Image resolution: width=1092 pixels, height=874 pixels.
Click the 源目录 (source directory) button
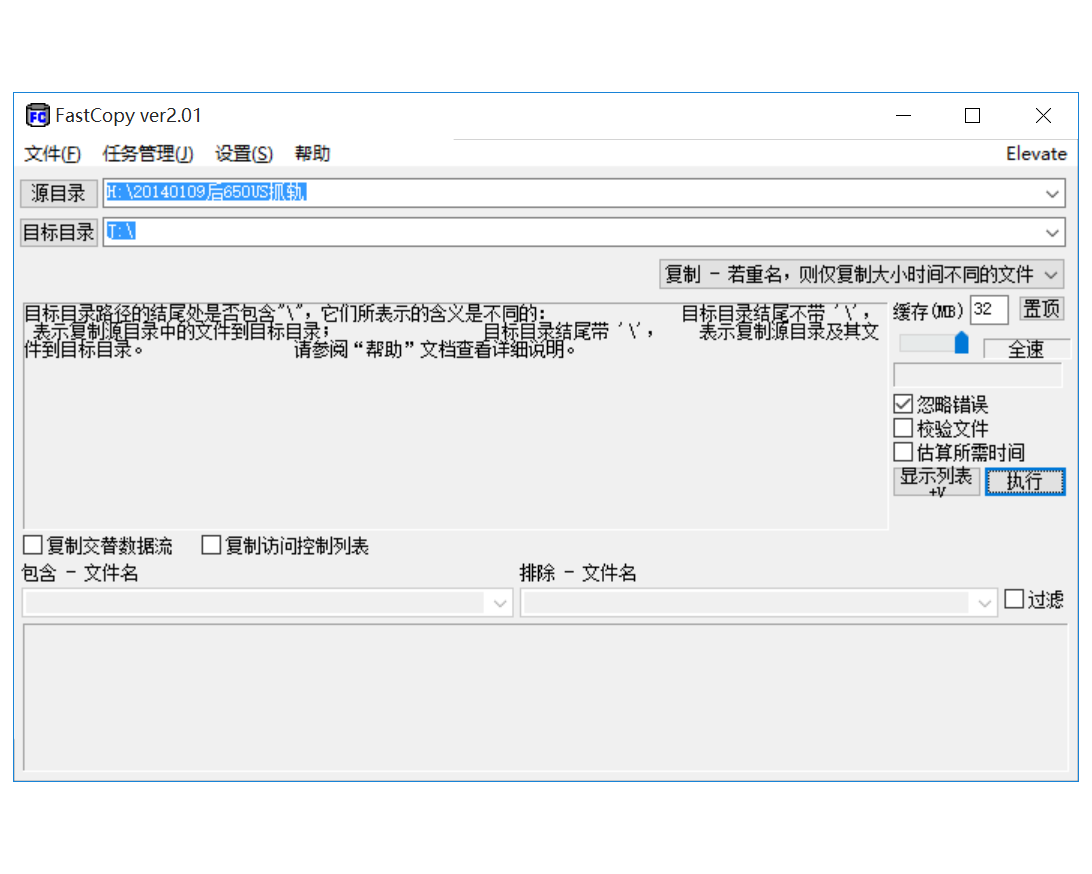(57, 193)
